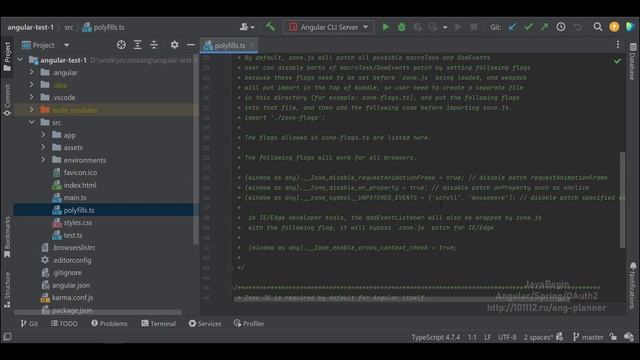
Task: Expand the .vscode folder
Action: click(x=31, y=97)
